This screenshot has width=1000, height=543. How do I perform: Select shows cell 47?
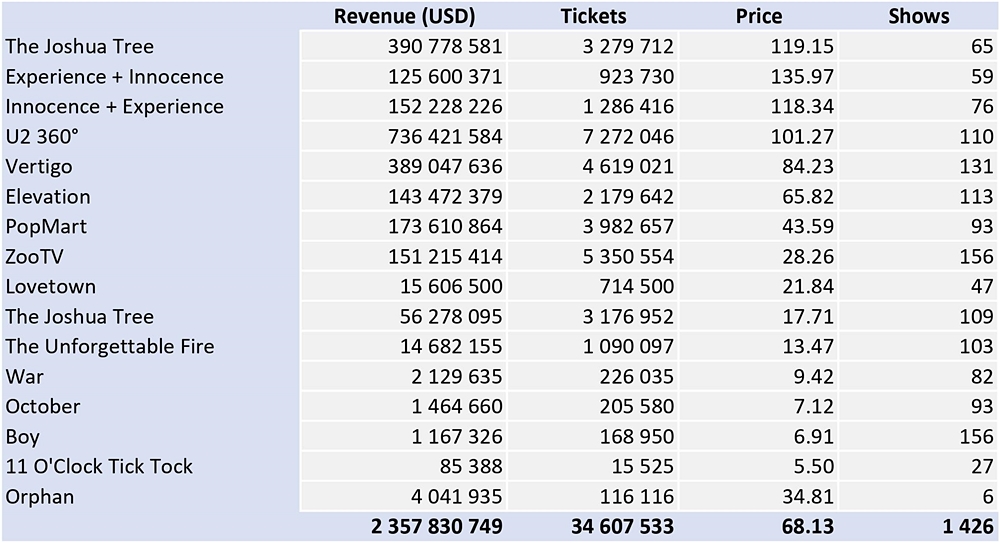point(918,286)
